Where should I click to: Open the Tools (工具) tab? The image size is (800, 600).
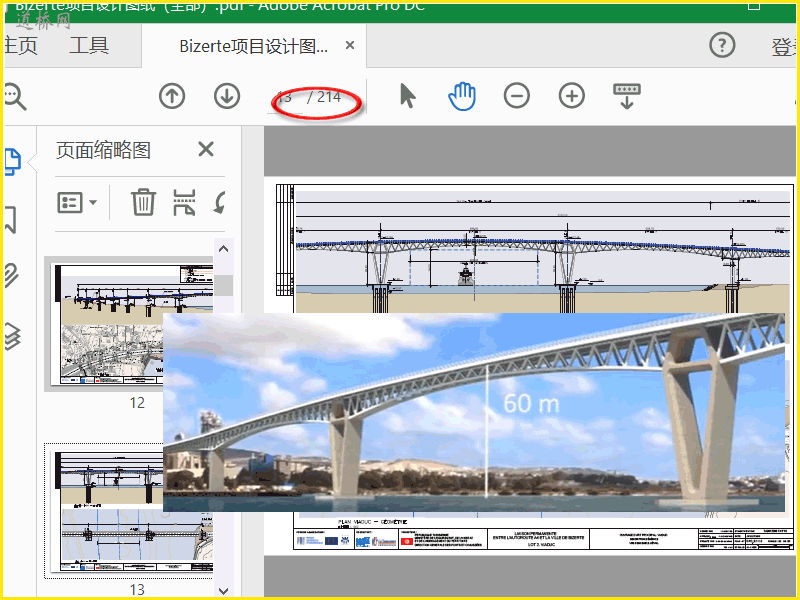[x=89, y=45]
